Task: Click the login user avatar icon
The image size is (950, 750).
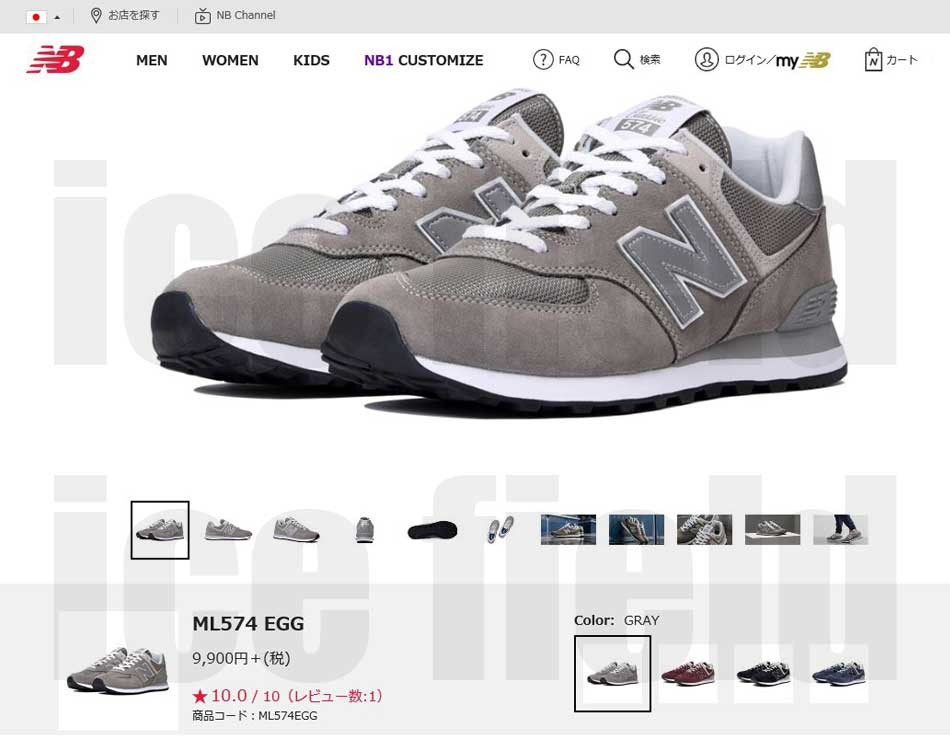Action: click(706, 59)
